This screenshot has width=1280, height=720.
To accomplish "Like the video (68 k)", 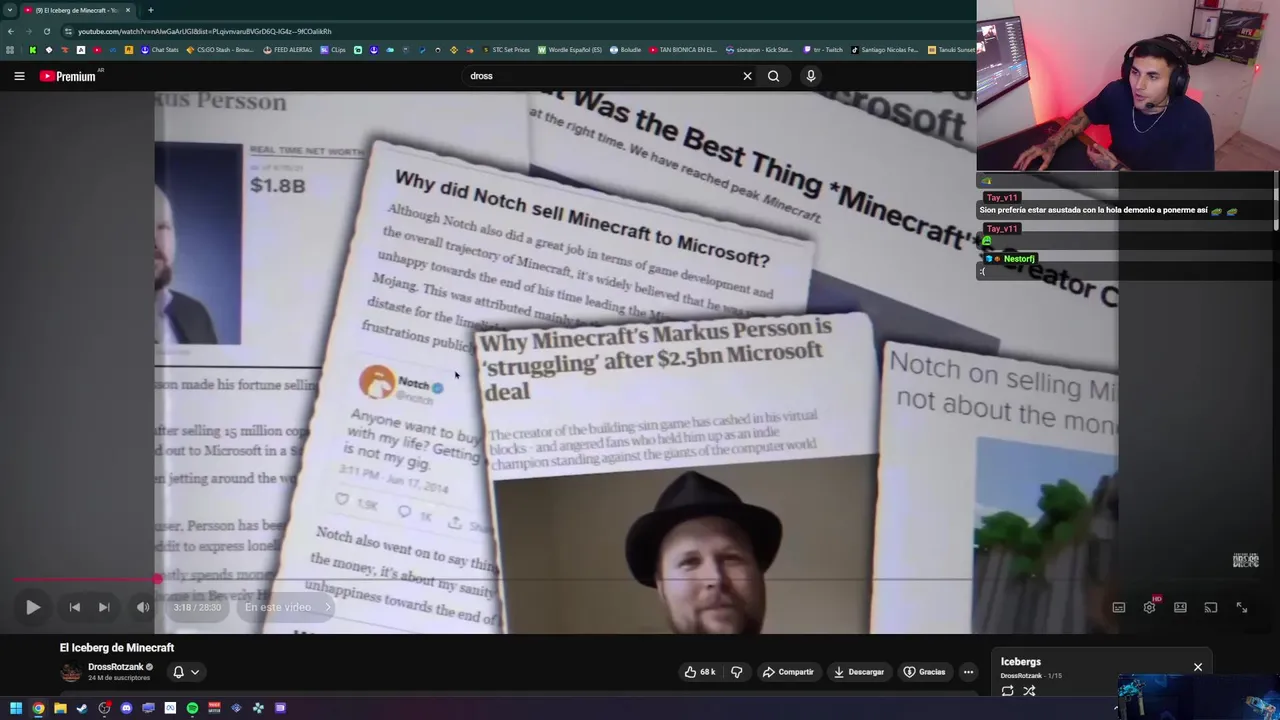I will 700,672.
